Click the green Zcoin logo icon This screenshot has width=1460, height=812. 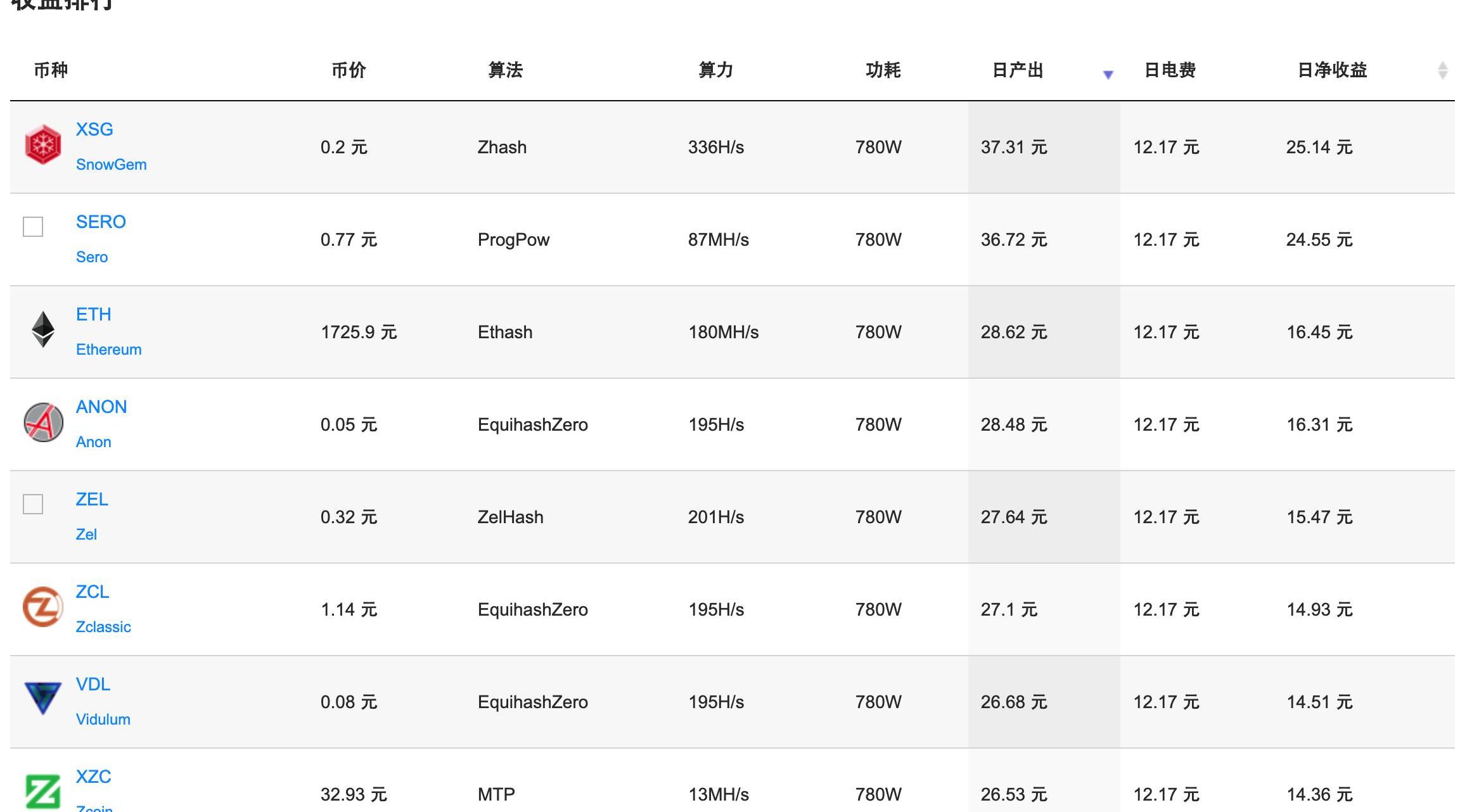[x=43, y=792]
